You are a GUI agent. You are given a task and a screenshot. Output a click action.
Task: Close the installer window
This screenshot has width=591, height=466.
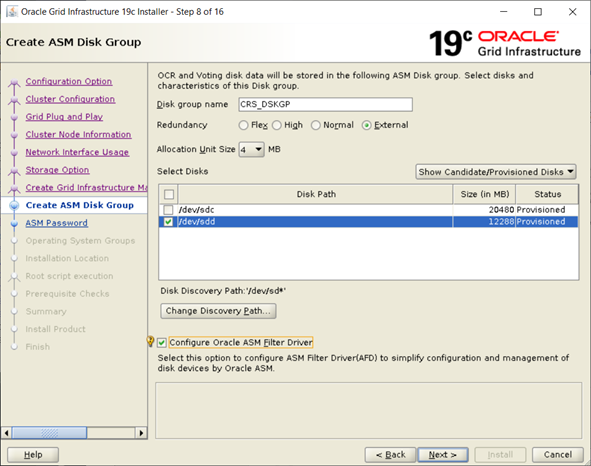[x=573, y=12]
